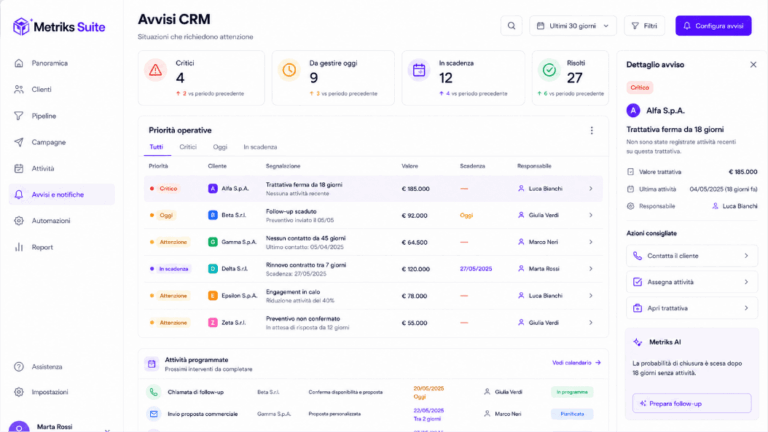Click the search magnifier icon
Image resolution: width=768 pixels, height=432 pixels.
(511, 26)
